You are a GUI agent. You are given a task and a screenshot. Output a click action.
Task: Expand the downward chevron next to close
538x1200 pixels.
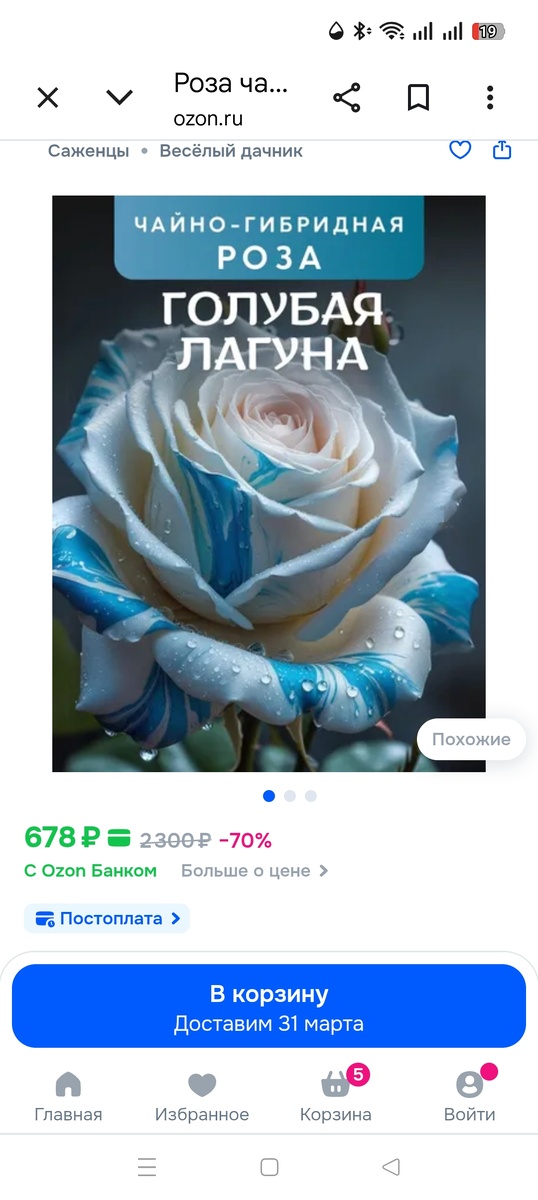(120, 97)
